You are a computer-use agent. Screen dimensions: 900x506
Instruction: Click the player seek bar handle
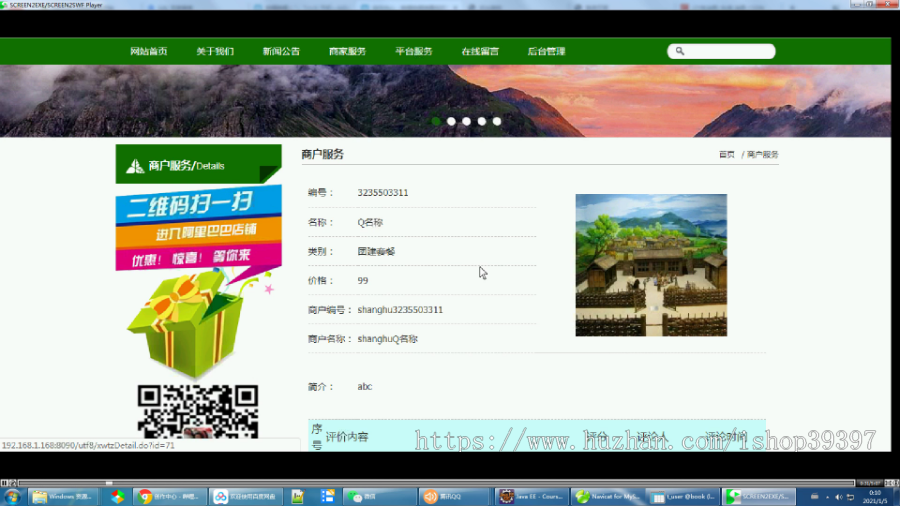(108, 483)
